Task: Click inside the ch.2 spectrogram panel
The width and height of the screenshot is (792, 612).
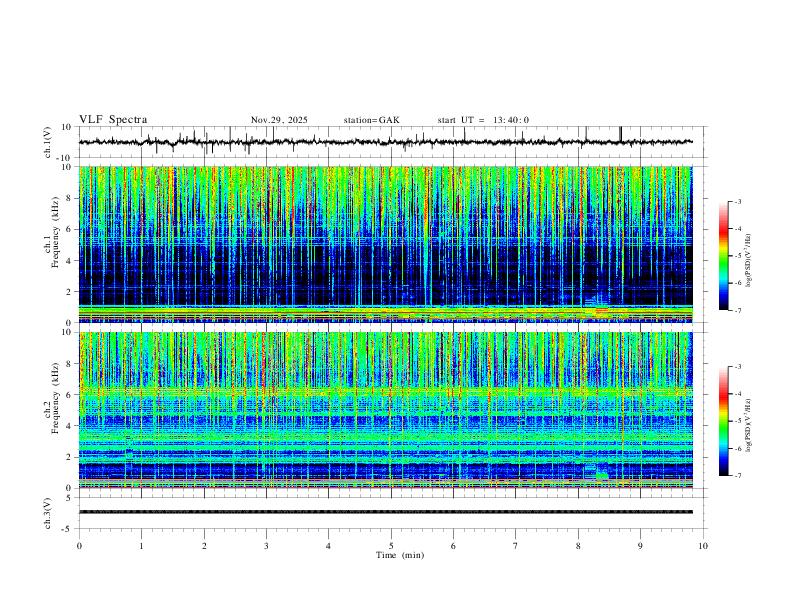Action: (x=385, y=410)
